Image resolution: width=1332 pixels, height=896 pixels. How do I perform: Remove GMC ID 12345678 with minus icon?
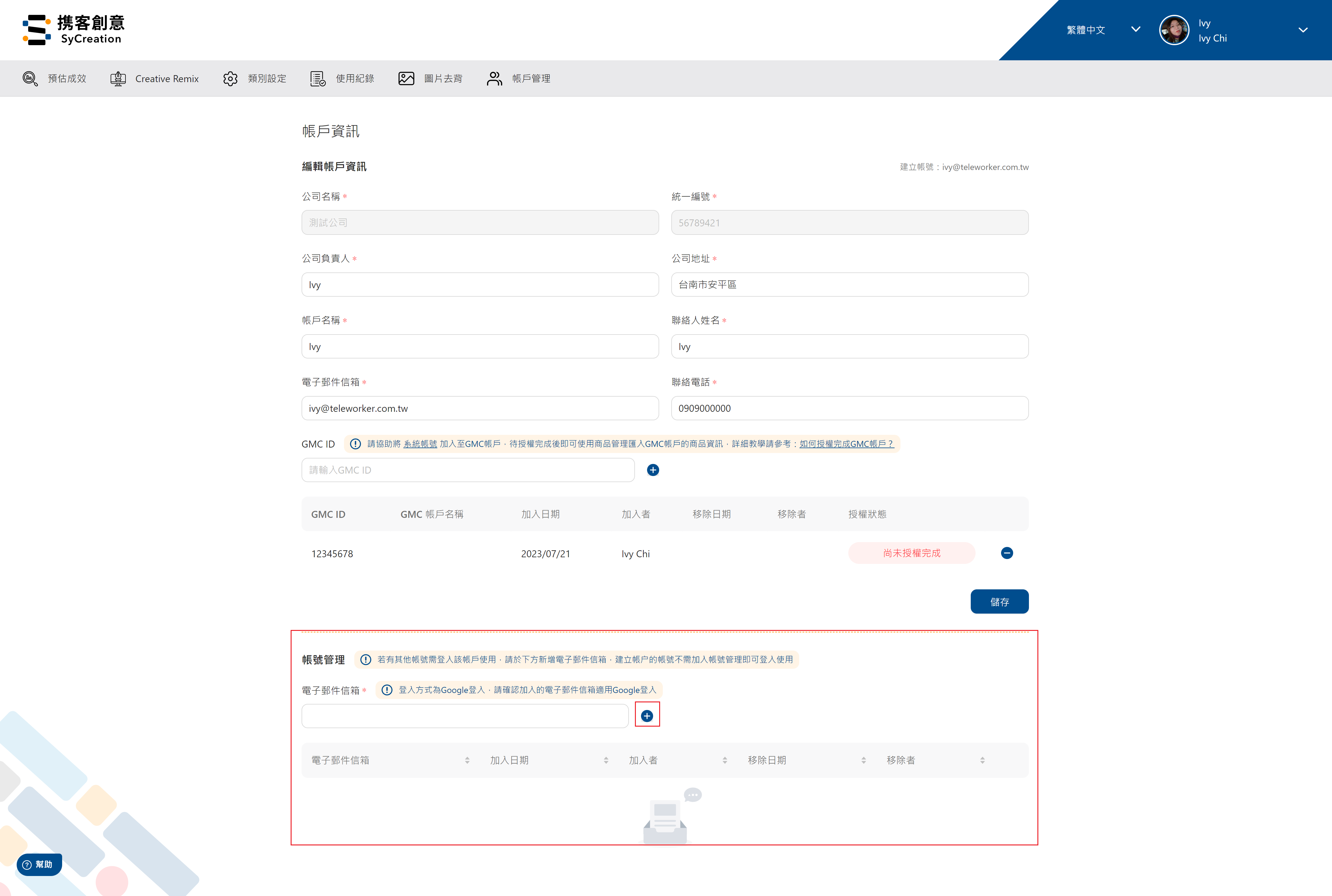(1007, 553)
